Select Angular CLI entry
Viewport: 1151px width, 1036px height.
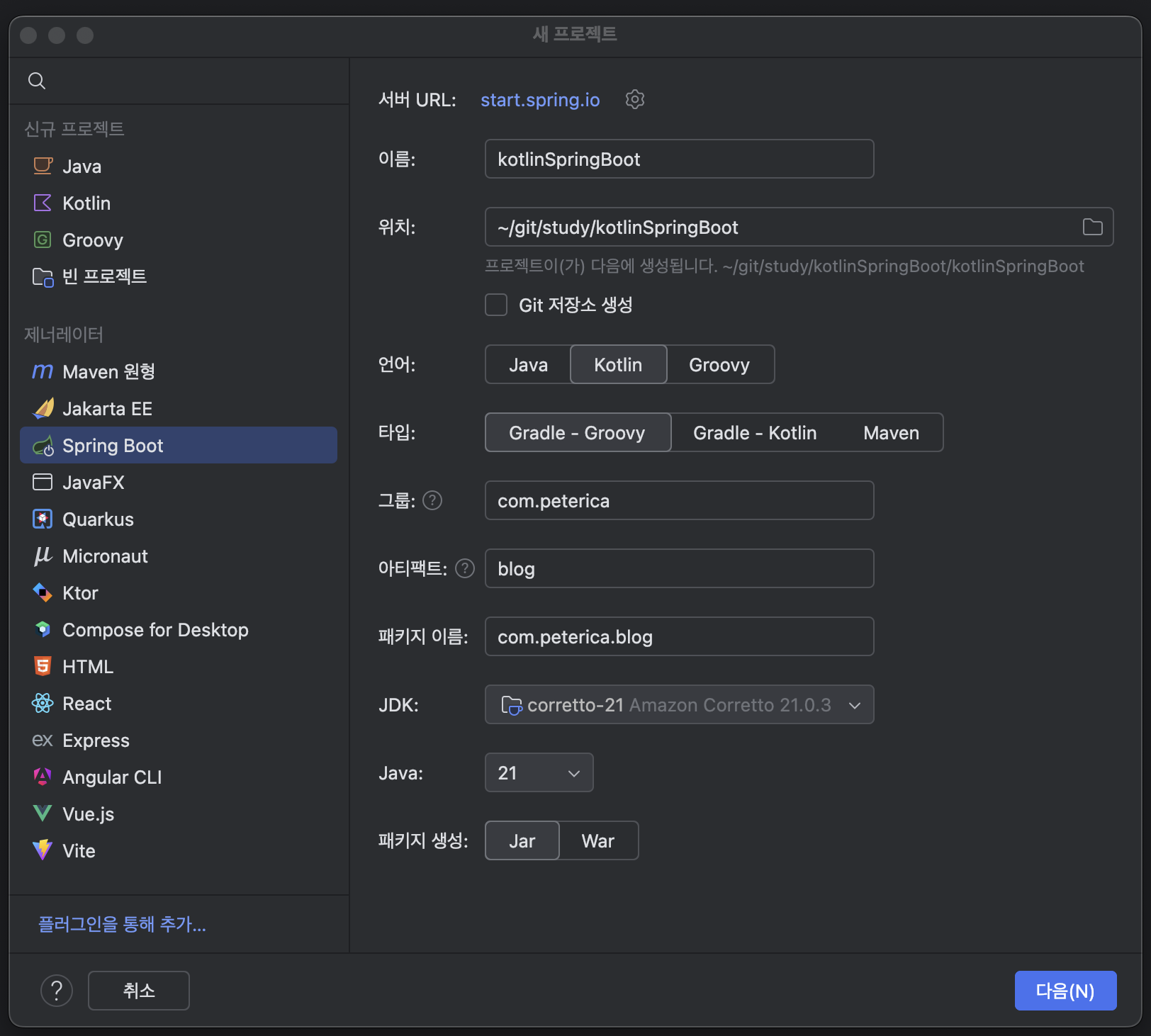[x=179, y=777]
